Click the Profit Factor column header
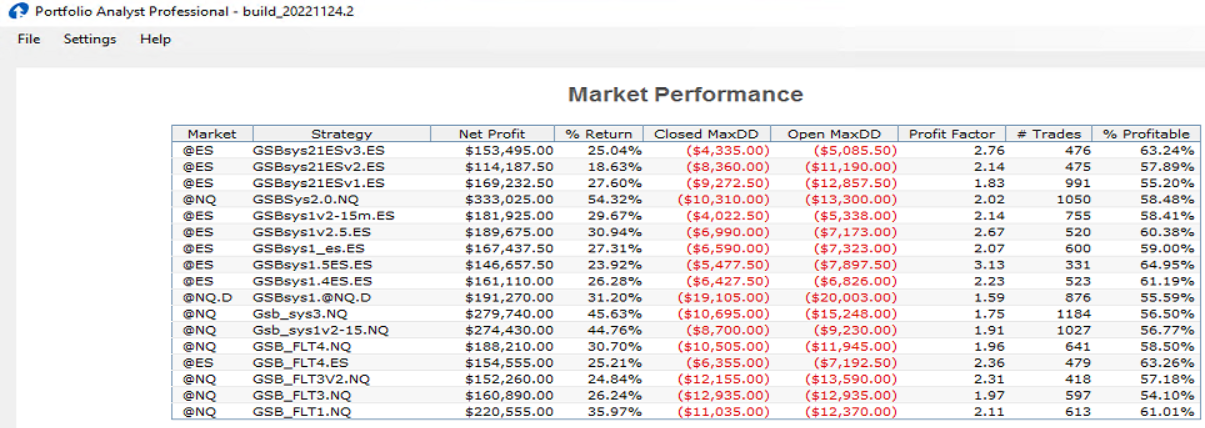The width and height of the screenshot is (1205, 428). (952, 134)
